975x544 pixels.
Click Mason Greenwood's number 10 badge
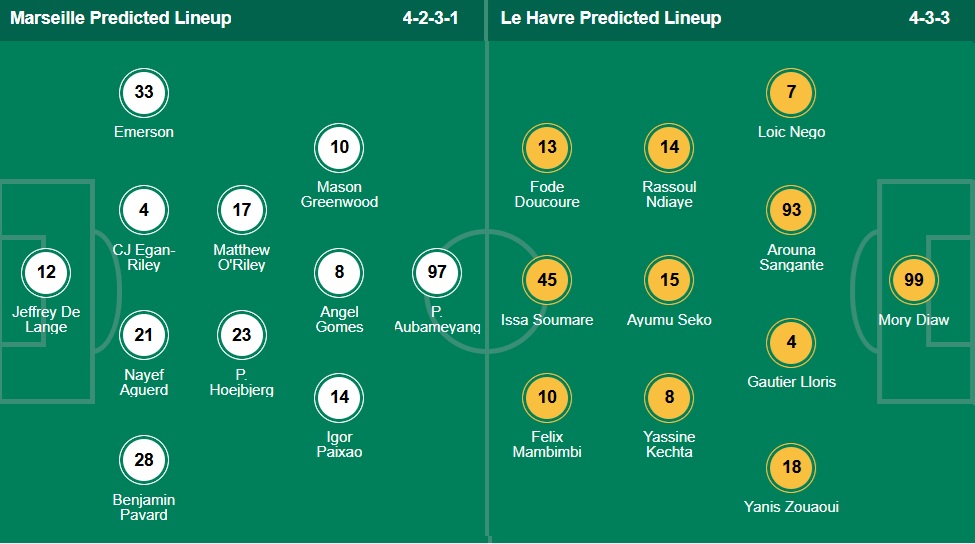339,148
